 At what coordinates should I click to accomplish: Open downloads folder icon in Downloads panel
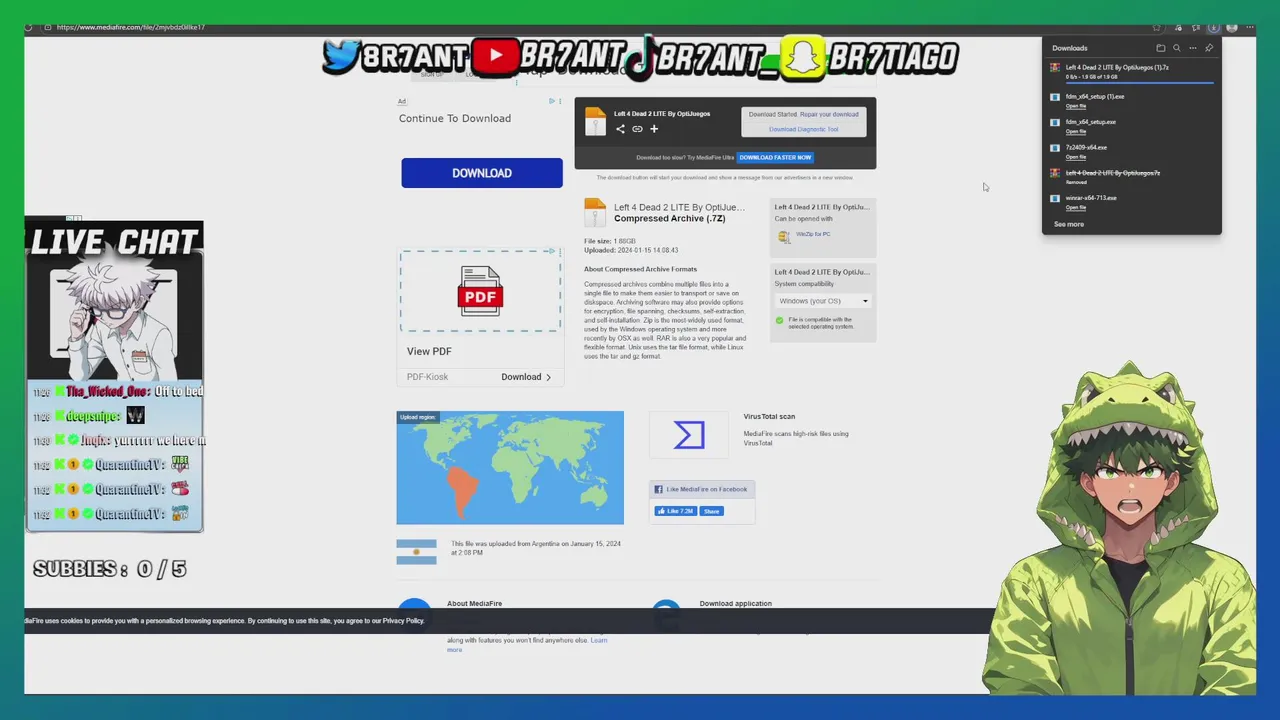click(1161, 48)
